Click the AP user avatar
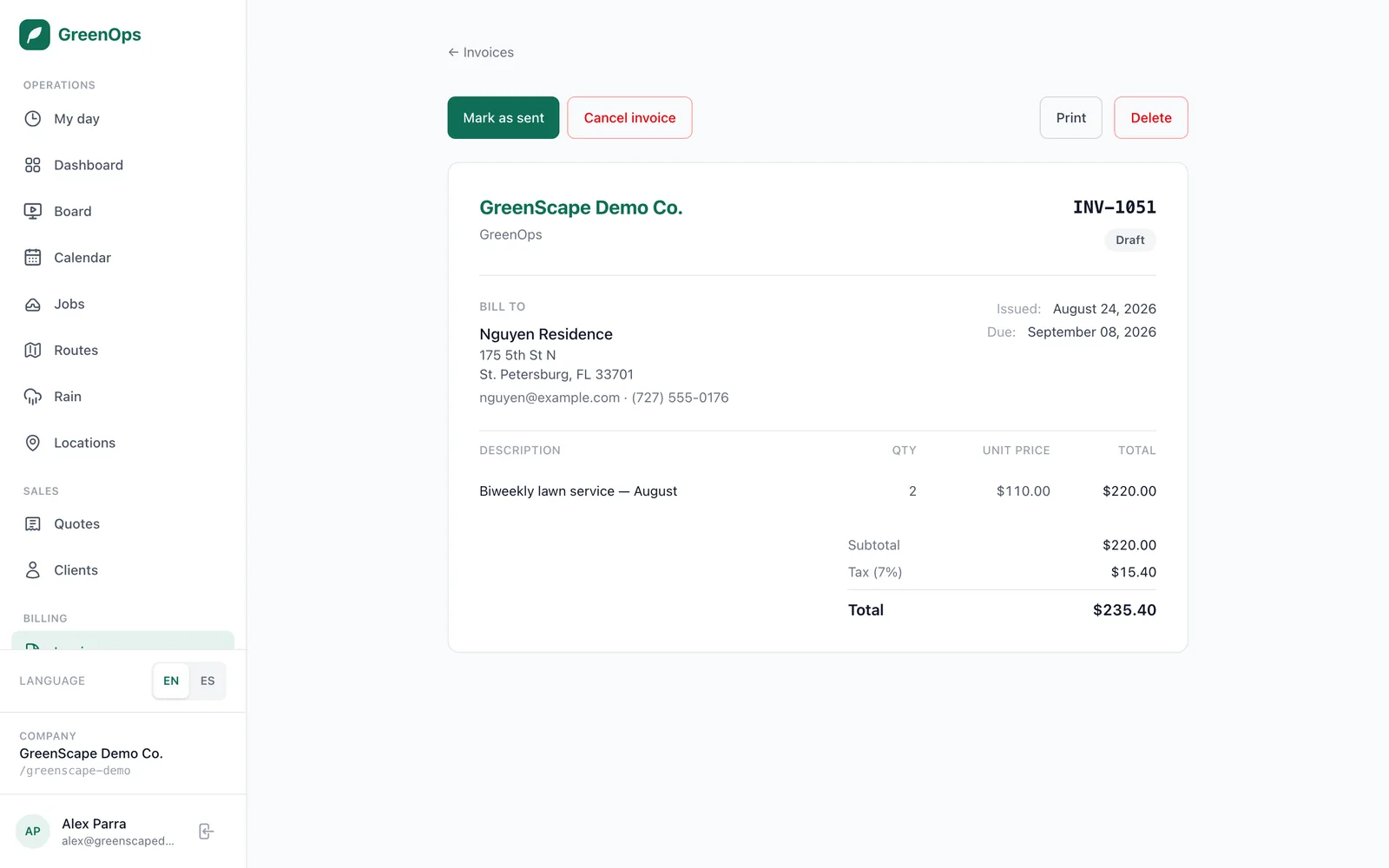This screenshot has height=868, width=1389. [x=33, y=832]
